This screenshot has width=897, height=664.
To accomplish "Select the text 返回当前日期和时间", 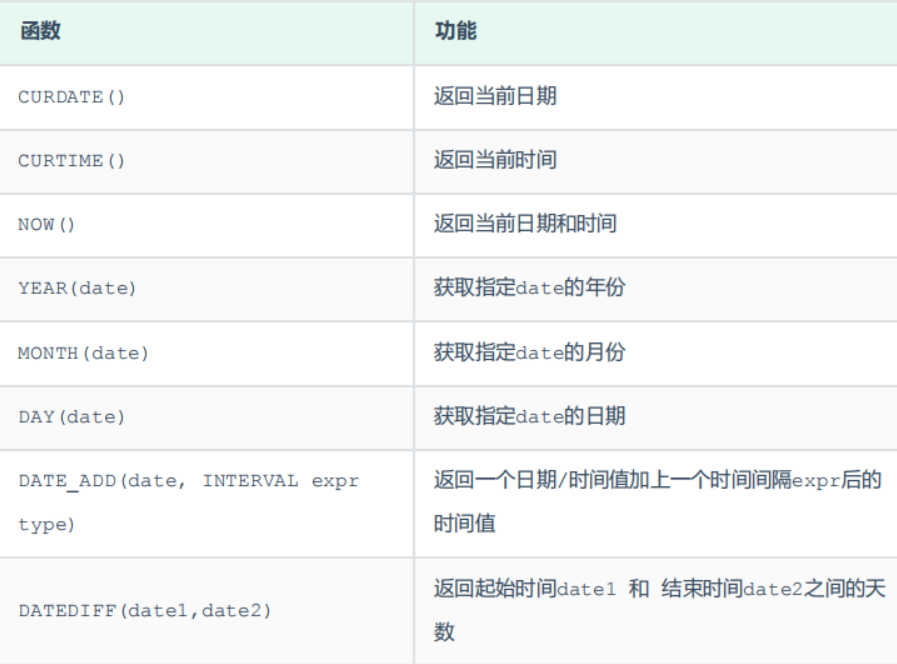I will (x=525, y=224).
